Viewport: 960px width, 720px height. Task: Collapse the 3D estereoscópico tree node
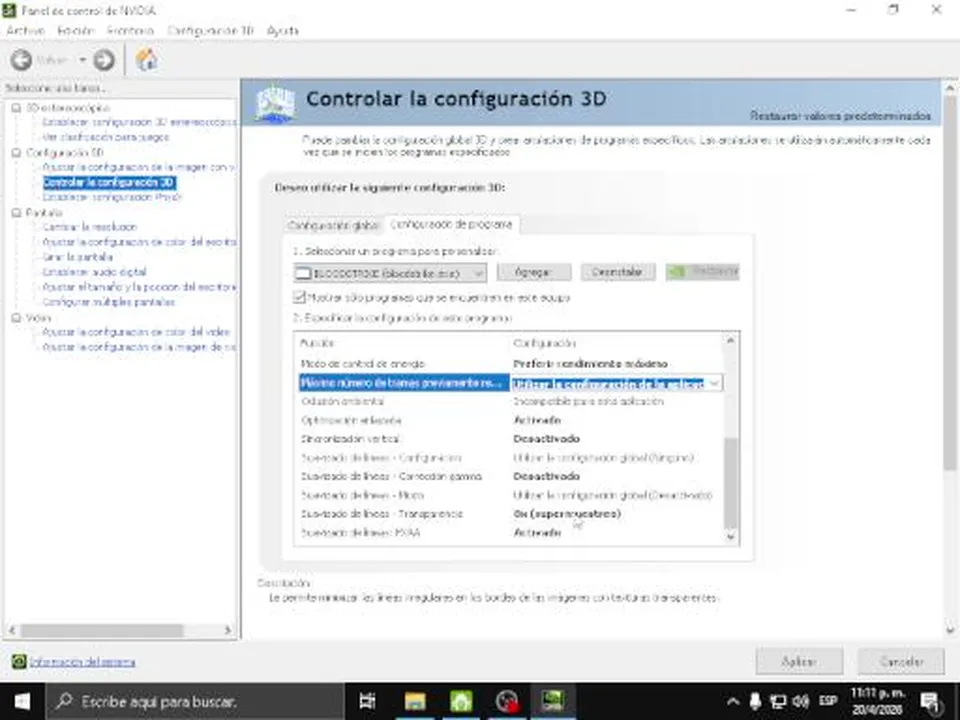[x=17, y=108]
